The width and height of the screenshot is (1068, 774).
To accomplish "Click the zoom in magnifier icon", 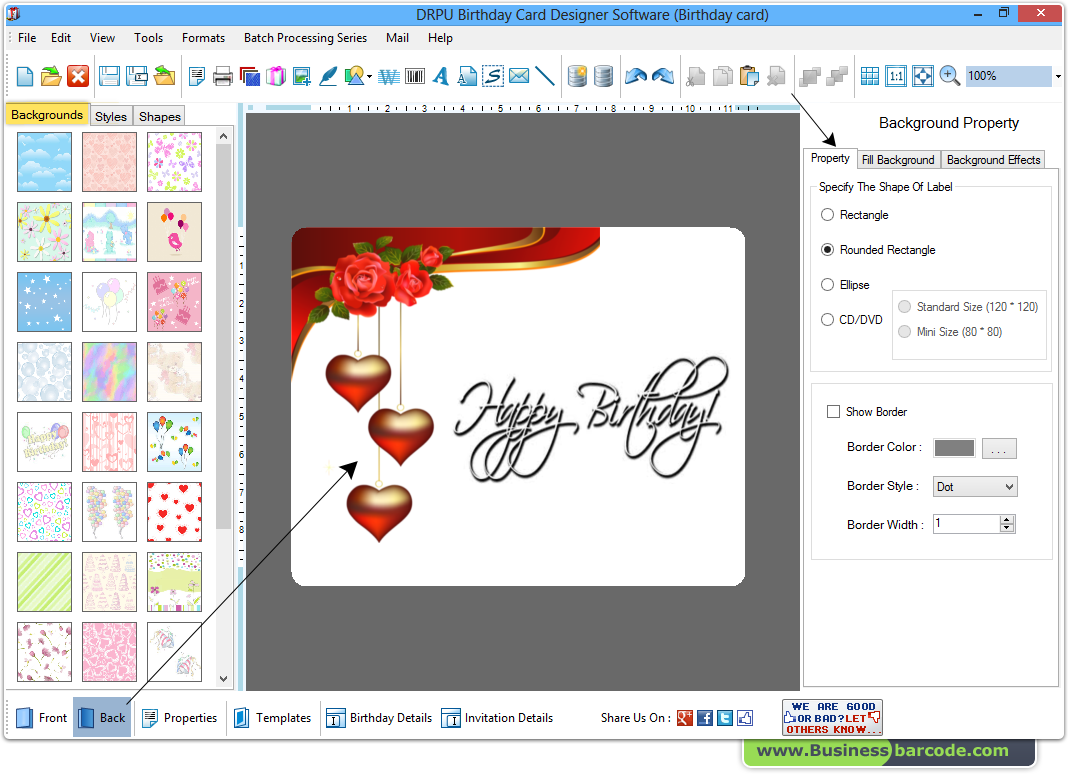I will (949, 76).
